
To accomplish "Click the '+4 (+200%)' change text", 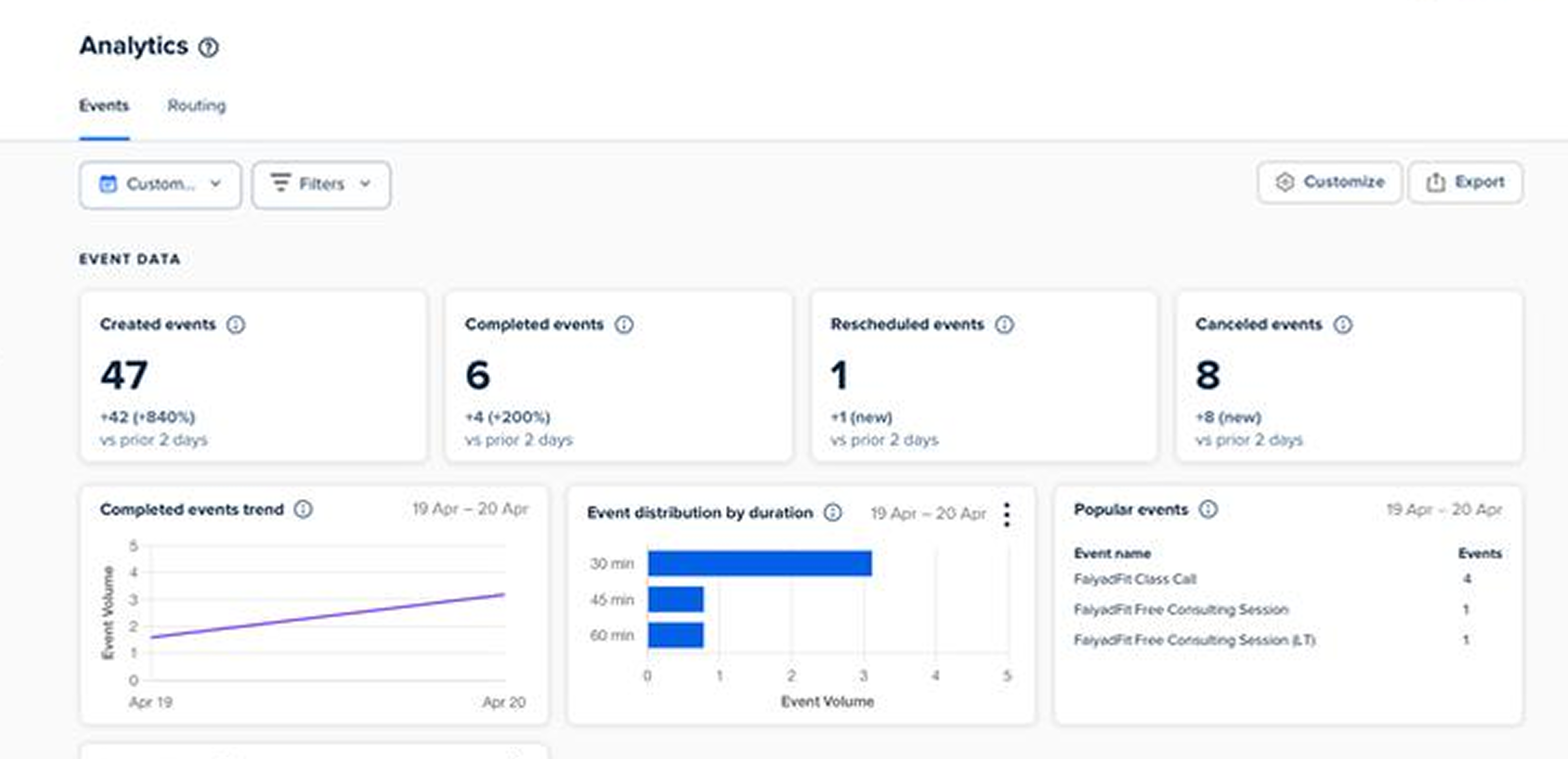I will tap(508, 417).
